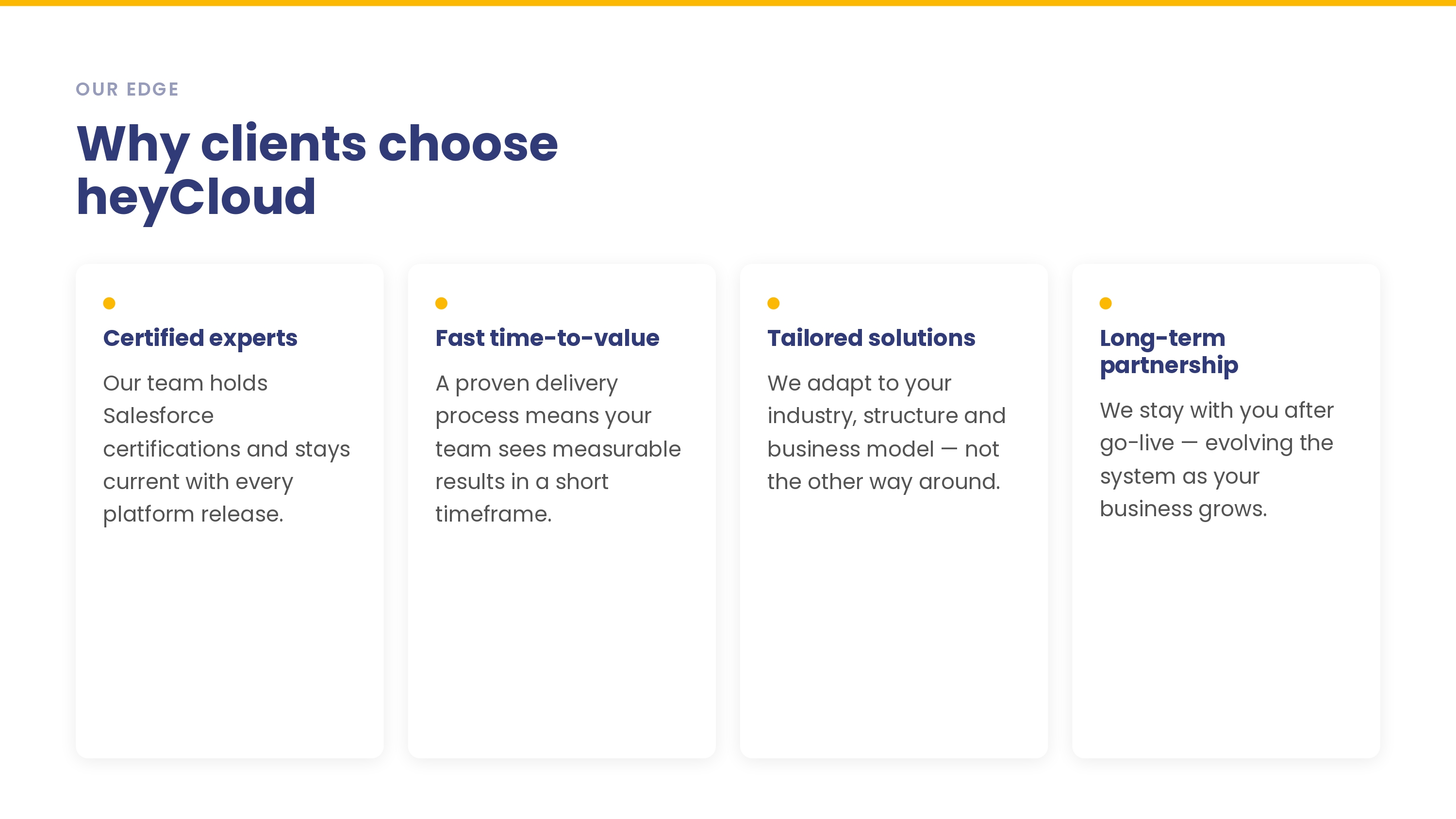Click the Salesforce certifications description text
This screenshot has height=819, width=1456.
(226, 448)
